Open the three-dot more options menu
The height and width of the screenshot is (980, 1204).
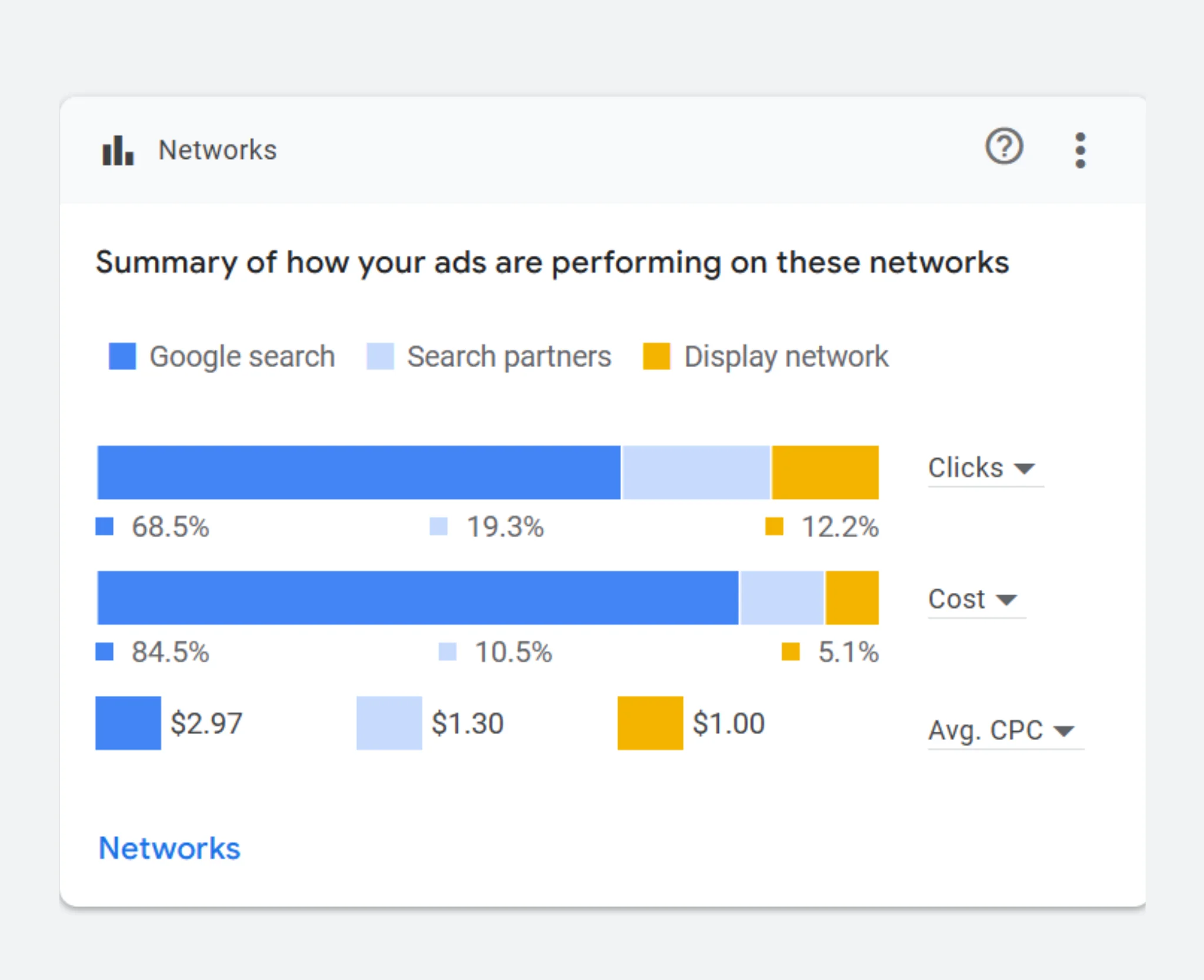point(1080,151)
